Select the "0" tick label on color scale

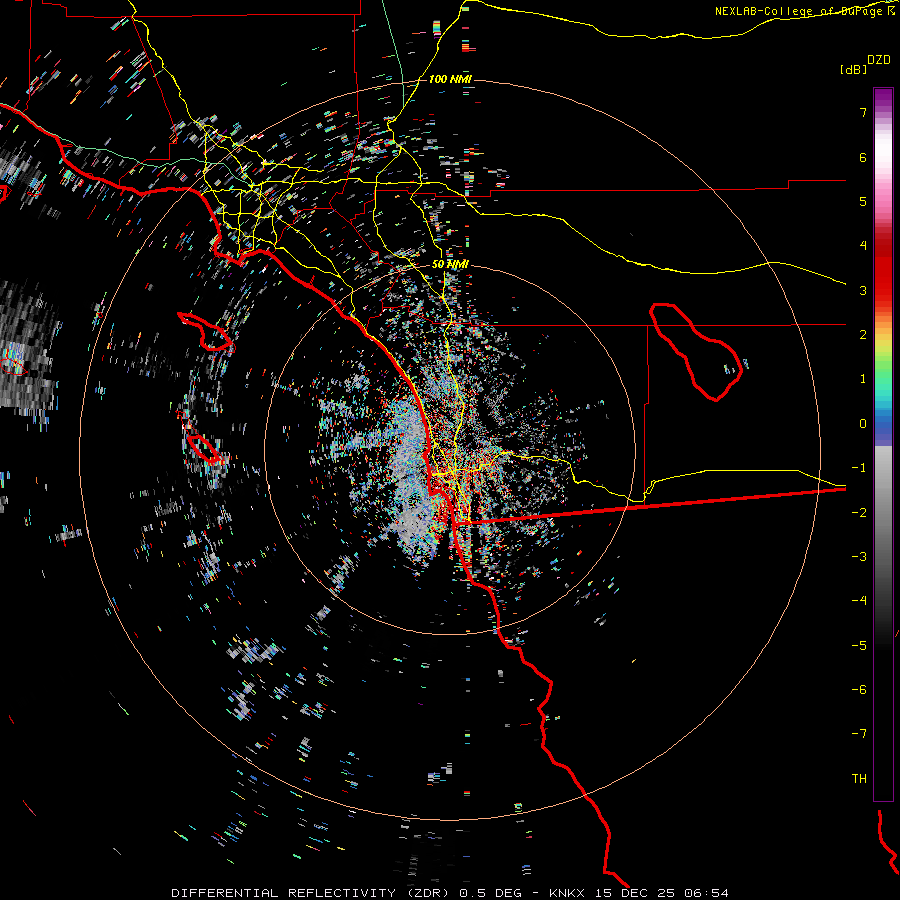click(863, 424)
